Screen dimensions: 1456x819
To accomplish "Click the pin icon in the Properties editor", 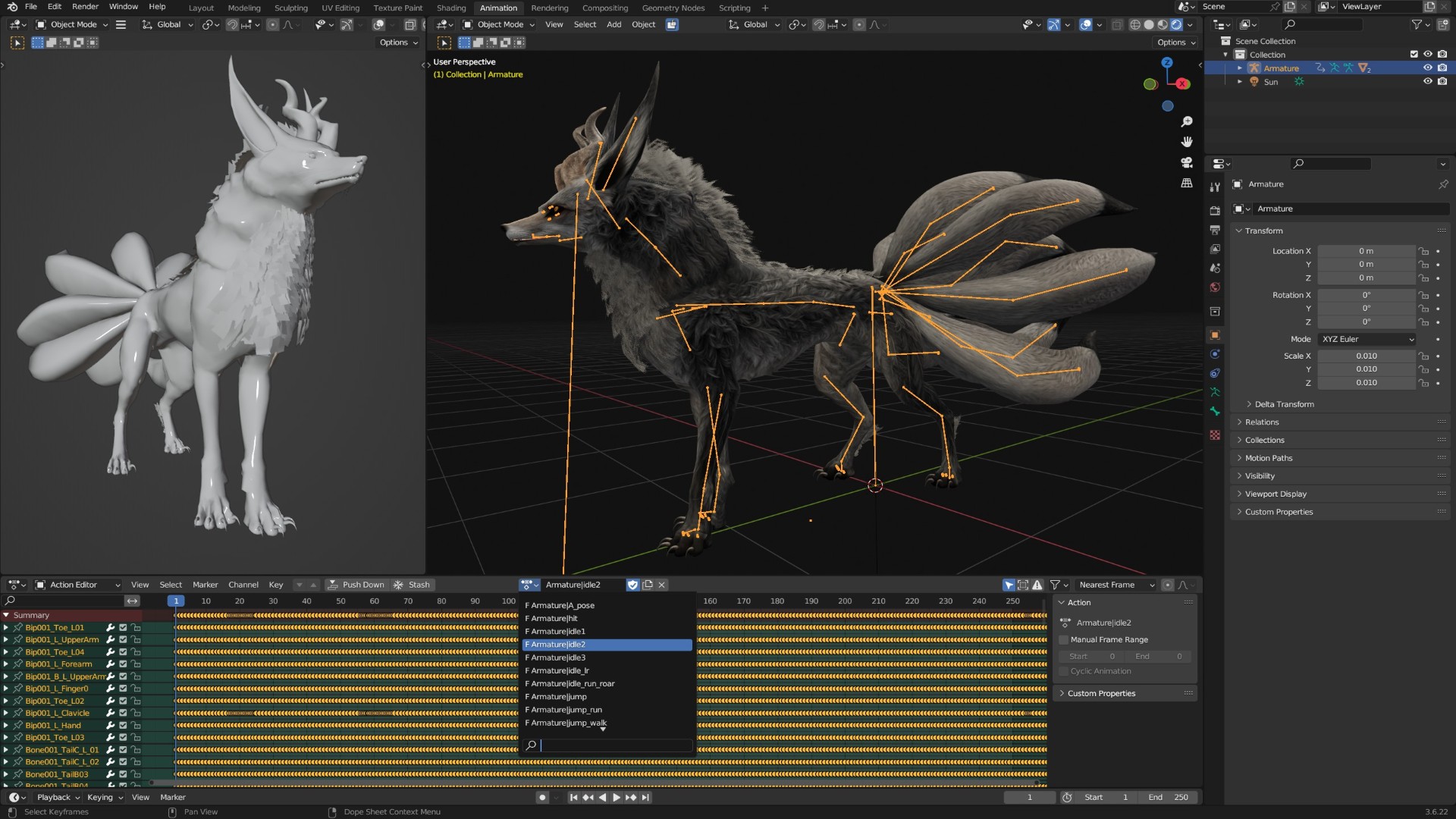I will [x=1443, y=184].
